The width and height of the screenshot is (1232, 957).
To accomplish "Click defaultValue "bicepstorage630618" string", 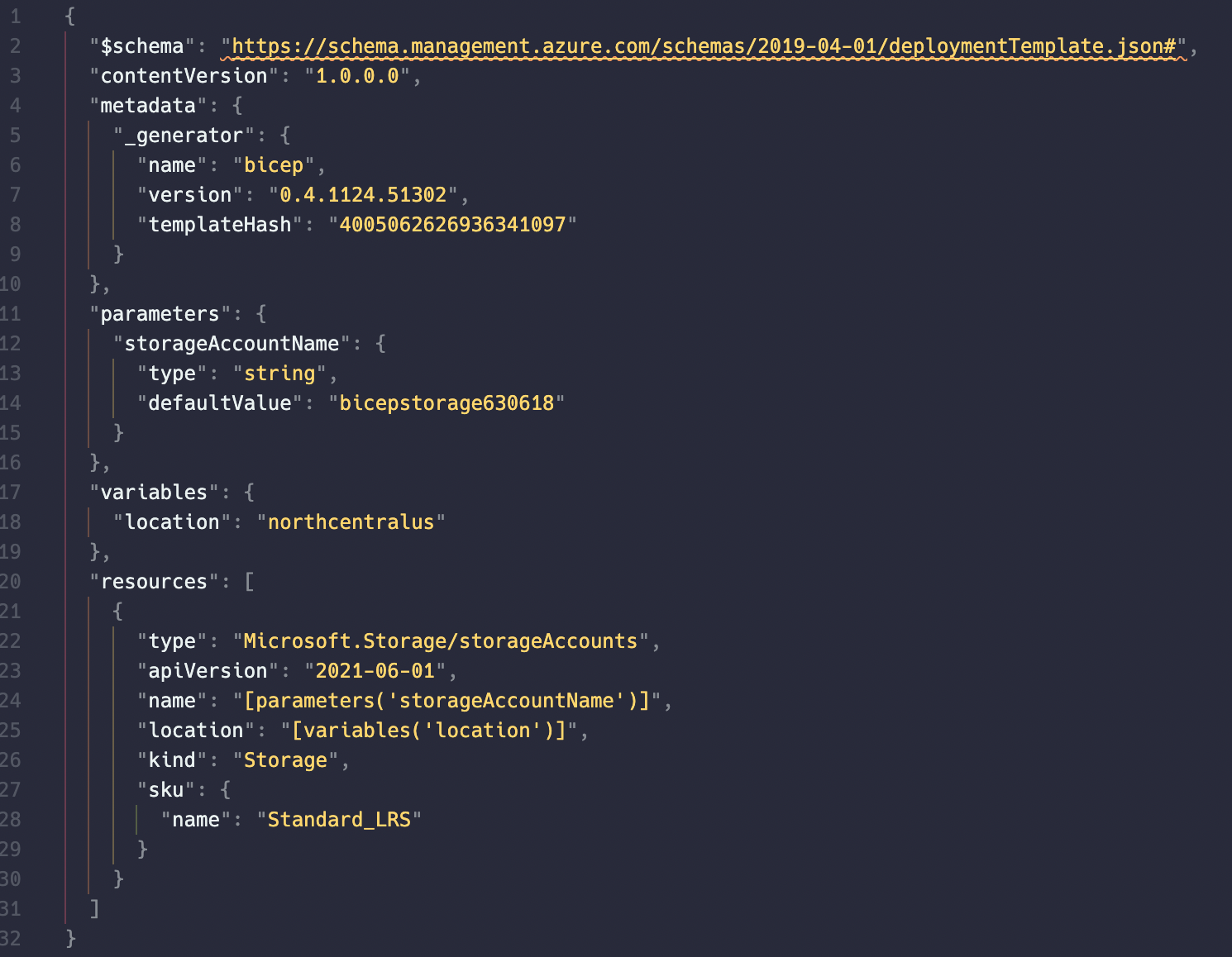I will tap(446, 403).
